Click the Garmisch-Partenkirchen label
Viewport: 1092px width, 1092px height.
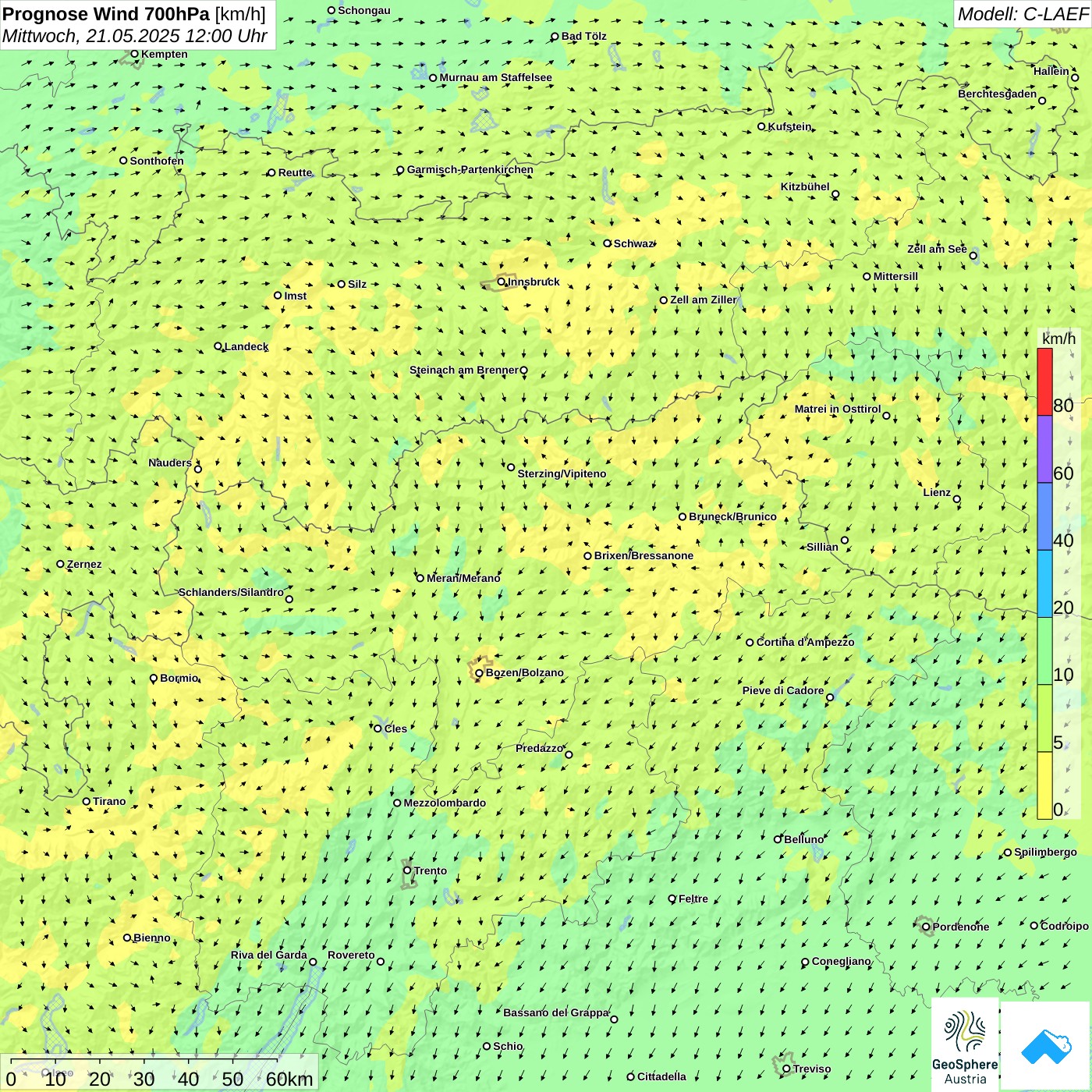pos(470,169)
